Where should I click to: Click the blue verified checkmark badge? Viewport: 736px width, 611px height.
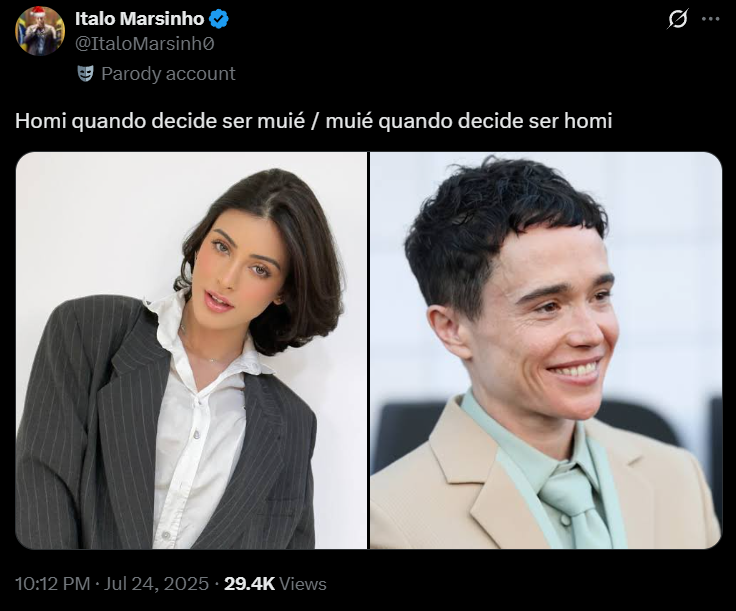click(218, 19)
